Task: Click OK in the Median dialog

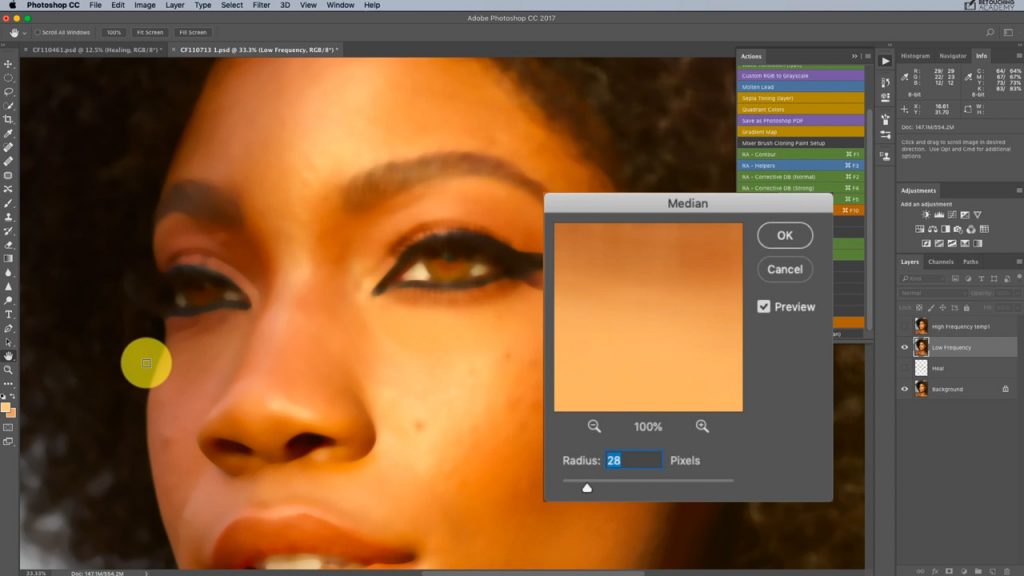Action: [784, 235]
